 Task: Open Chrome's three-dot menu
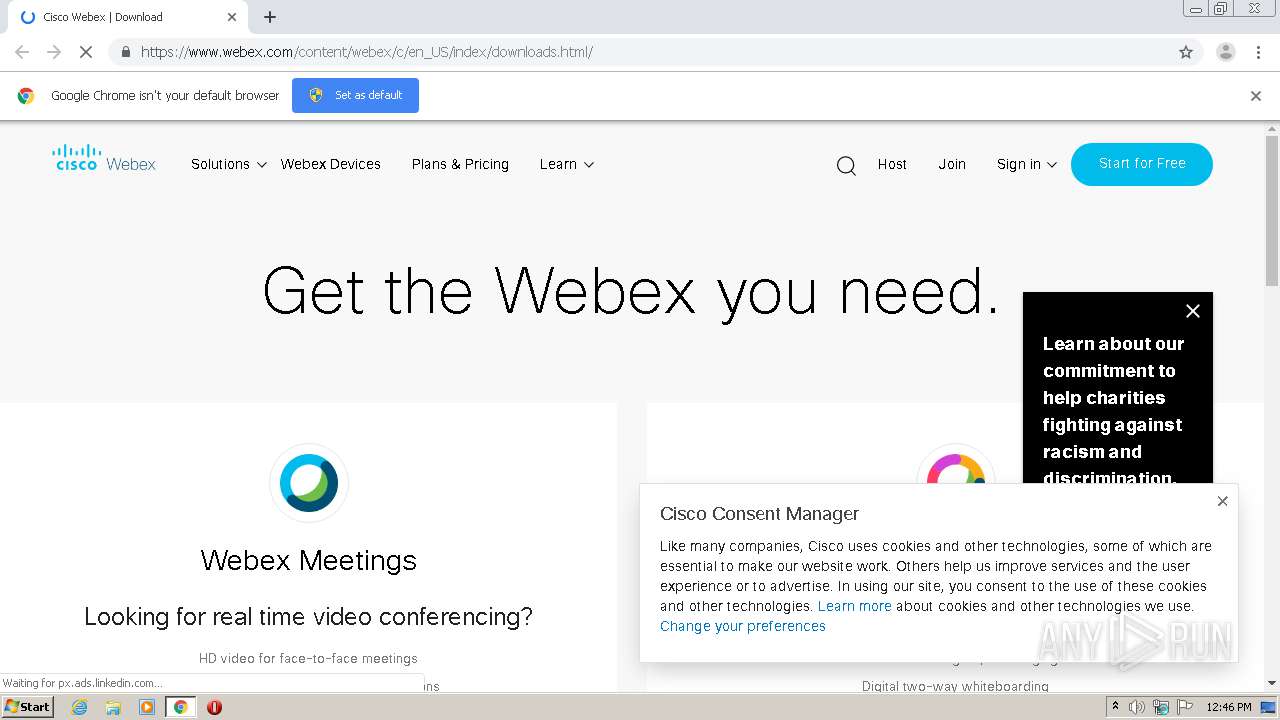click(x=1258, y=52)
